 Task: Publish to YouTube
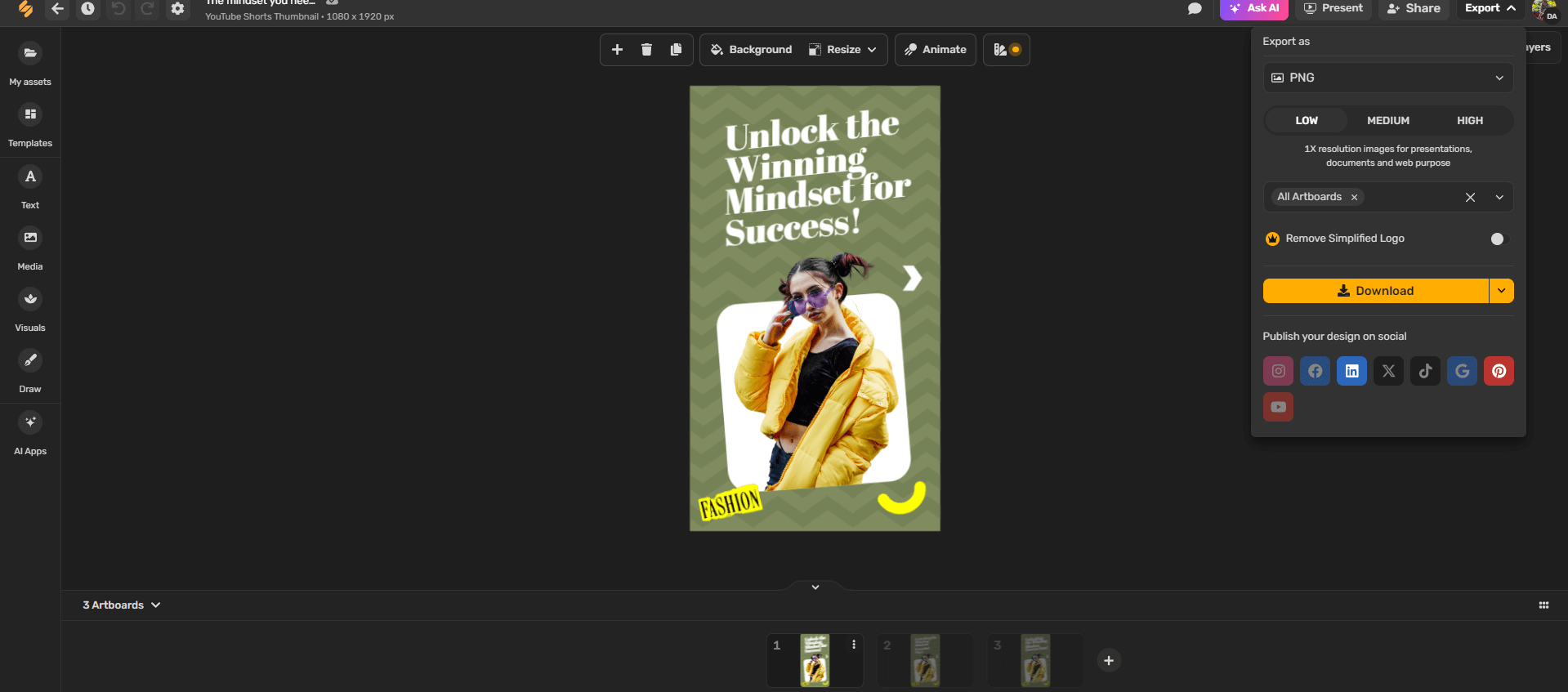coord(1278,407)
